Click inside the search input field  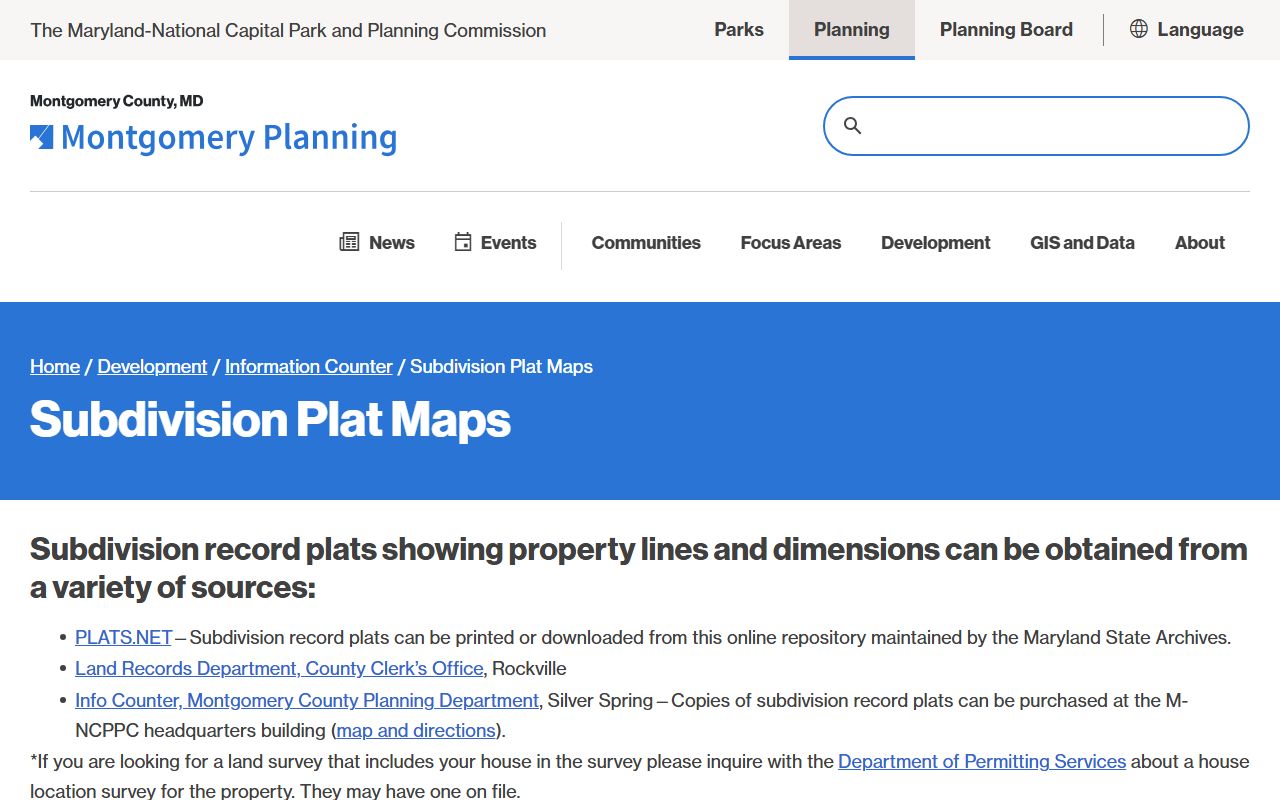point(1036,126)
